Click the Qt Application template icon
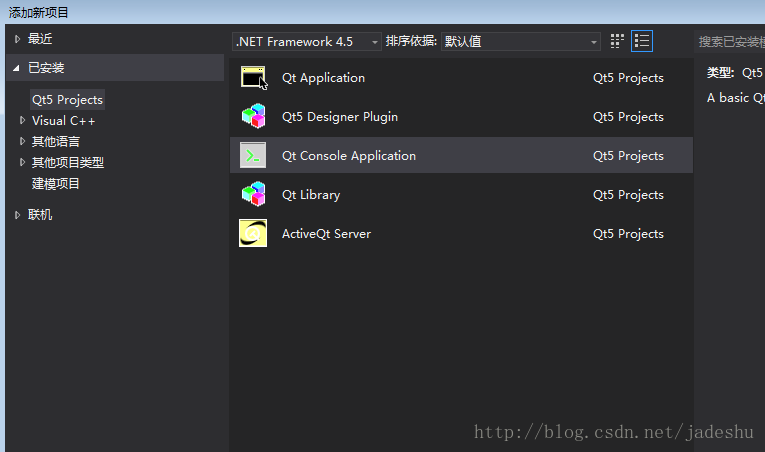Viewport: 765px width, 452px height. tap(253, 77)
